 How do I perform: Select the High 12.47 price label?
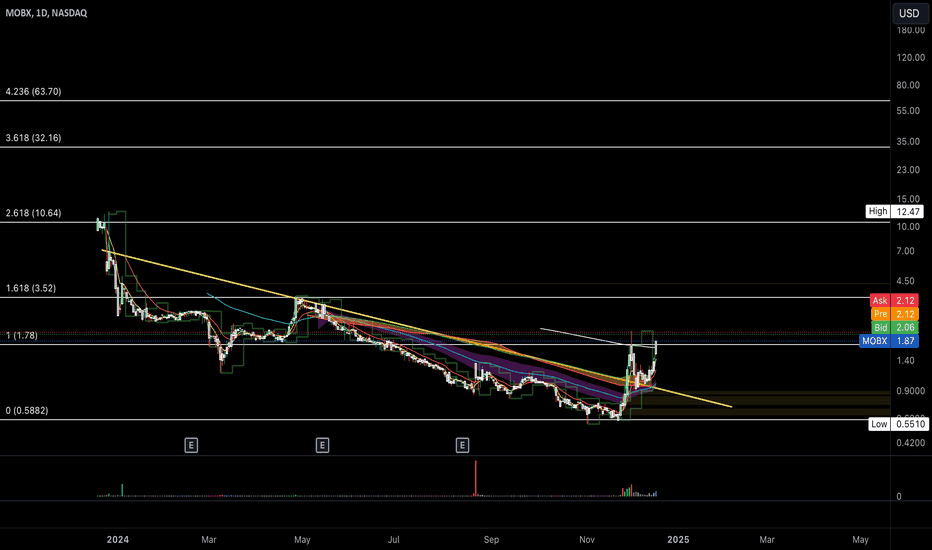tap(892, 211)
